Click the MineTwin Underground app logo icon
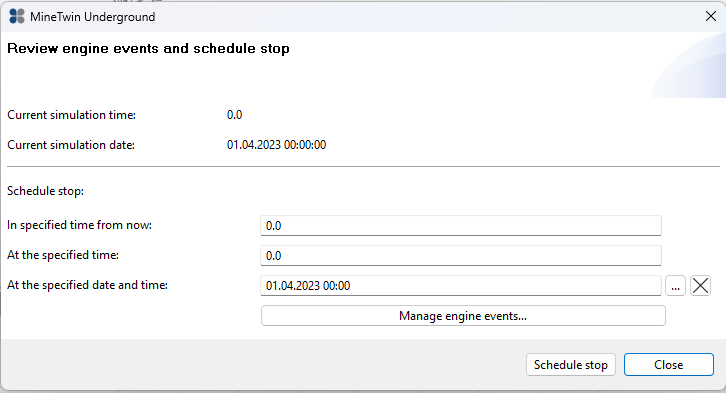Screen dimensions: 726x393 [x=17, y=16]
